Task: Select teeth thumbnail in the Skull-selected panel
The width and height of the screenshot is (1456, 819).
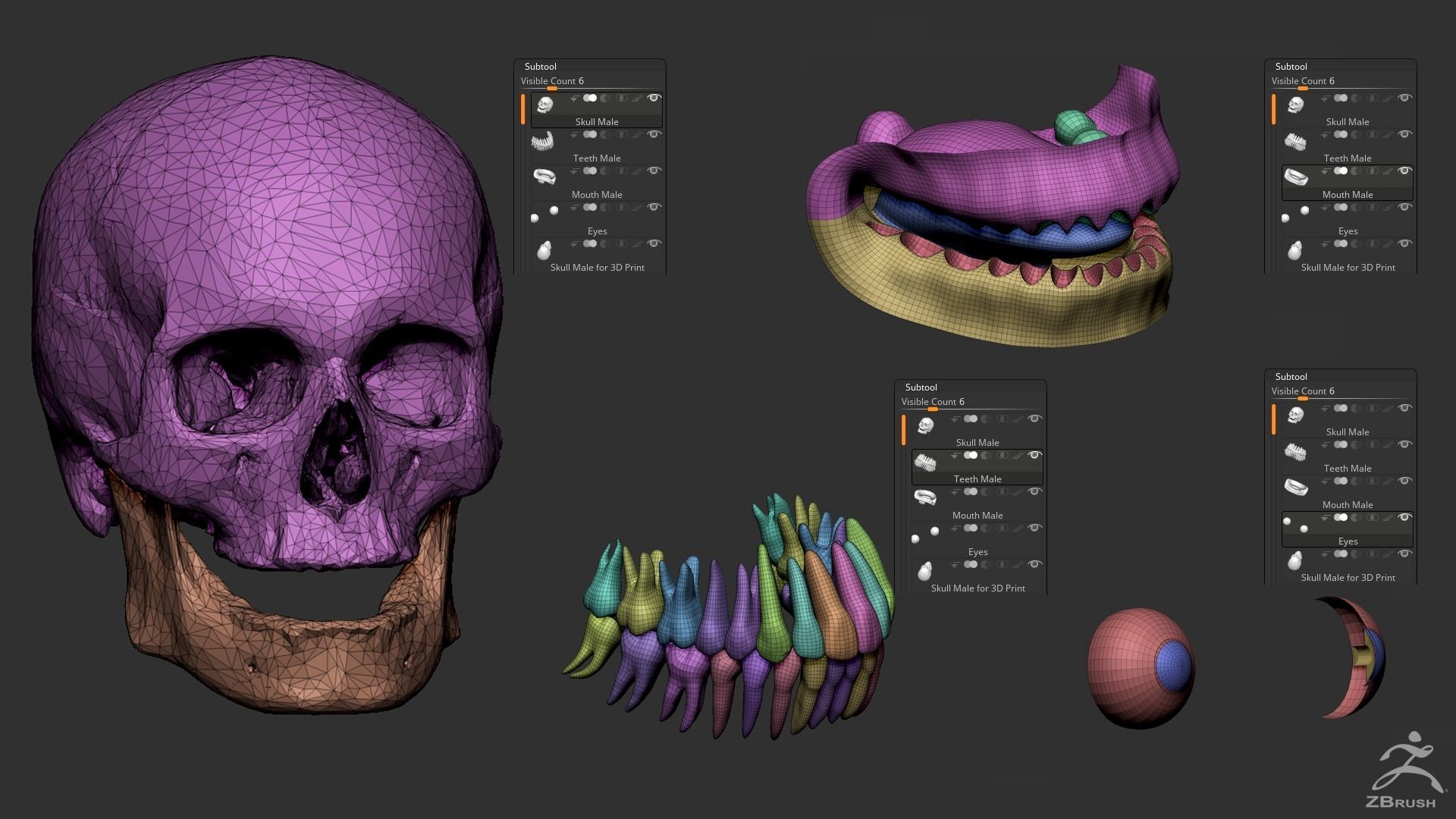Action: pyautogui.click(x=542, y=142)
